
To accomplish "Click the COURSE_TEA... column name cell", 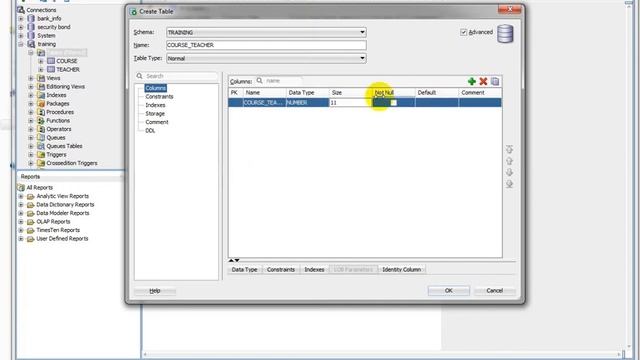I will (264, 103).
